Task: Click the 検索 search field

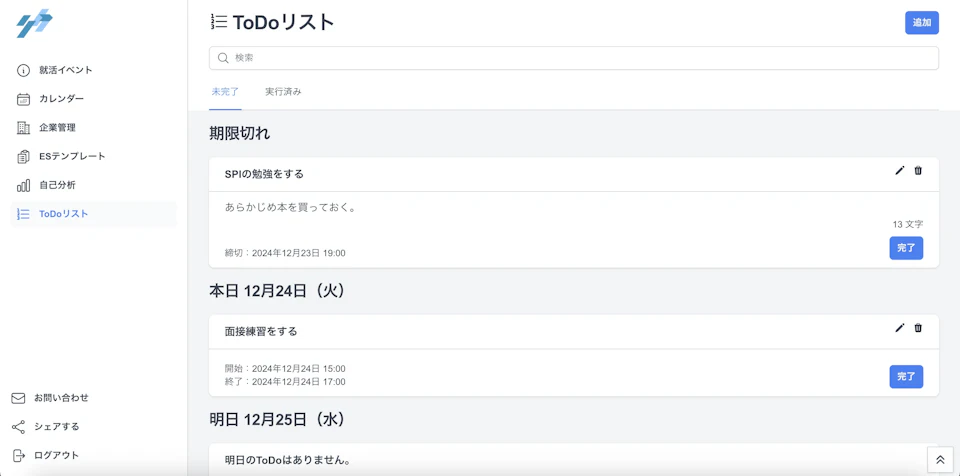Action: click(x=574, y=58)
